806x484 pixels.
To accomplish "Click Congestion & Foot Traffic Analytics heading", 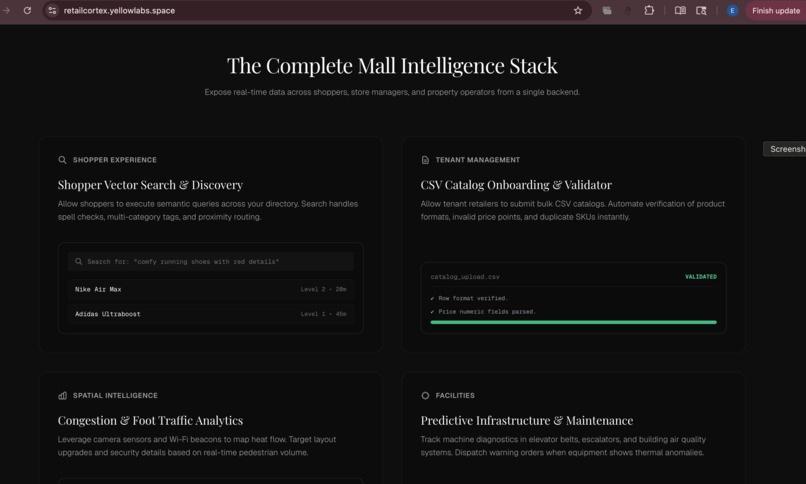I will point(150,420).
